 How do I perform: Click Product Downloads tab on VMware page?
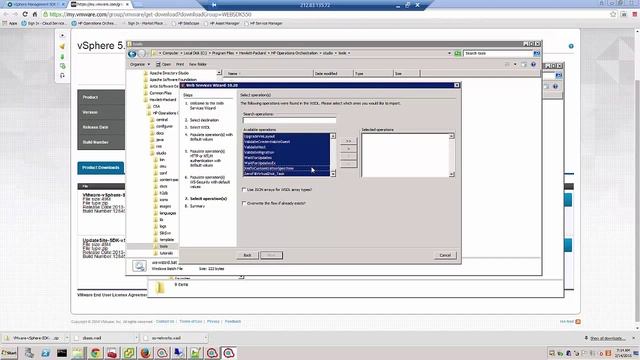100,168
